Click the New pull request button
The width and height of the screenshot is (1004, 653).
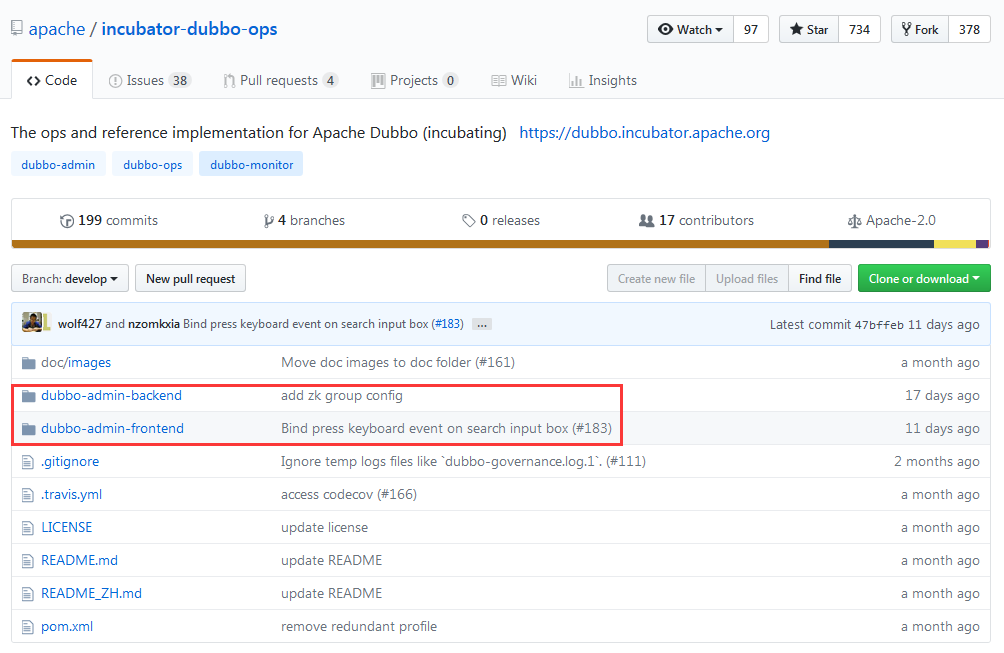pyautogui.click(x=190, y=278)
